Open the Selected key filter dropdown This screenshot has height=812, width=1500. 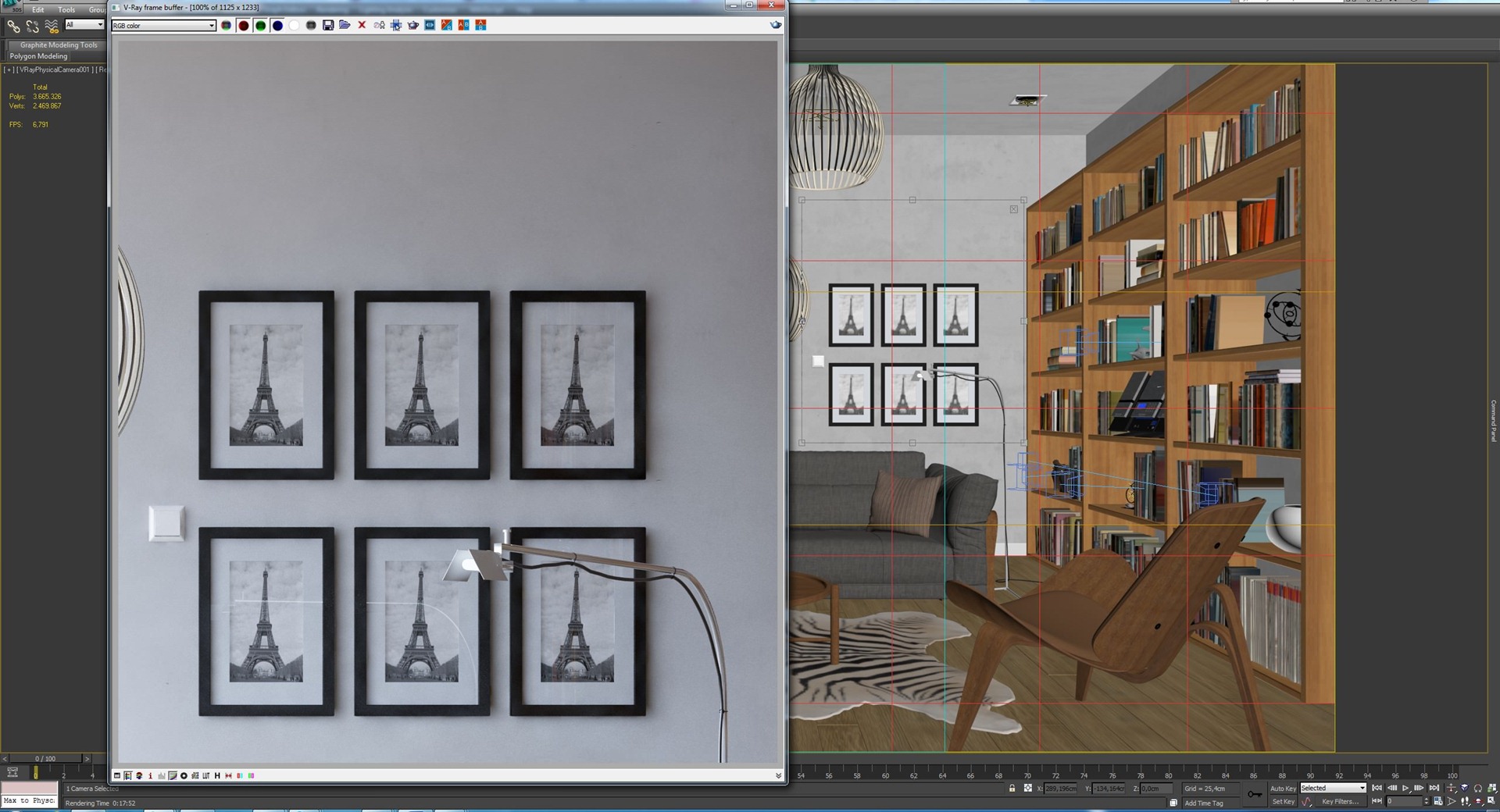coord(1333,788)
